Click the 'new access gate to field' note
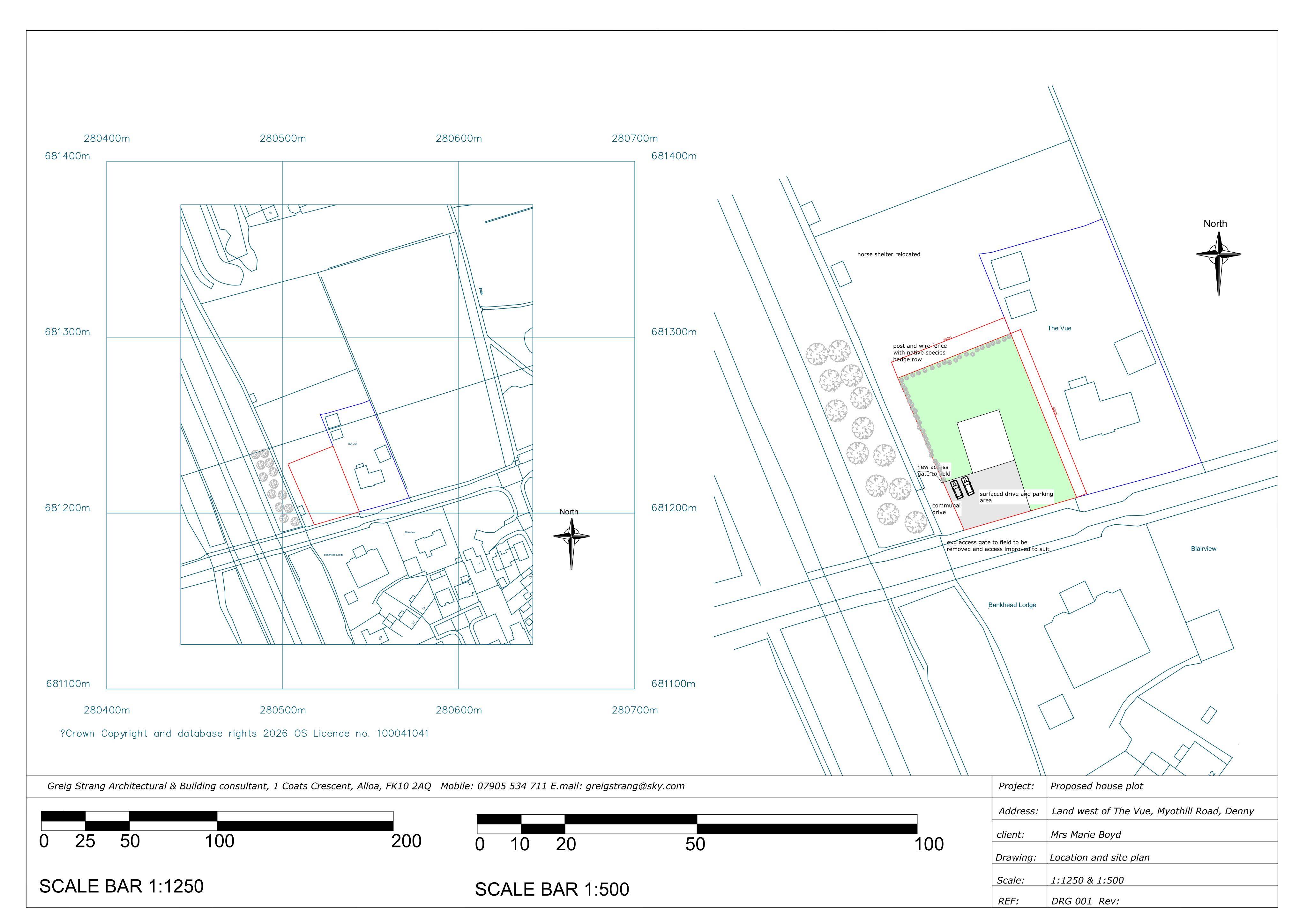This screenshot has width=1307, height=924. point(934,470)
